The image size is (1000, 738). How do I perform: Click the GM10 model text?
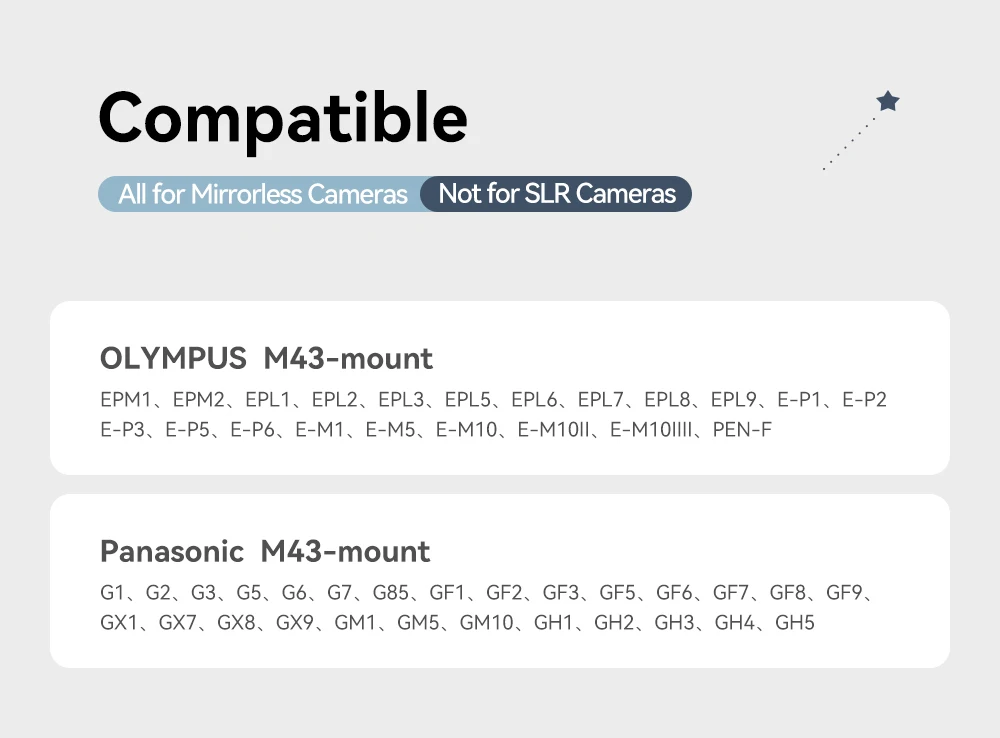(x=486, y=623)
